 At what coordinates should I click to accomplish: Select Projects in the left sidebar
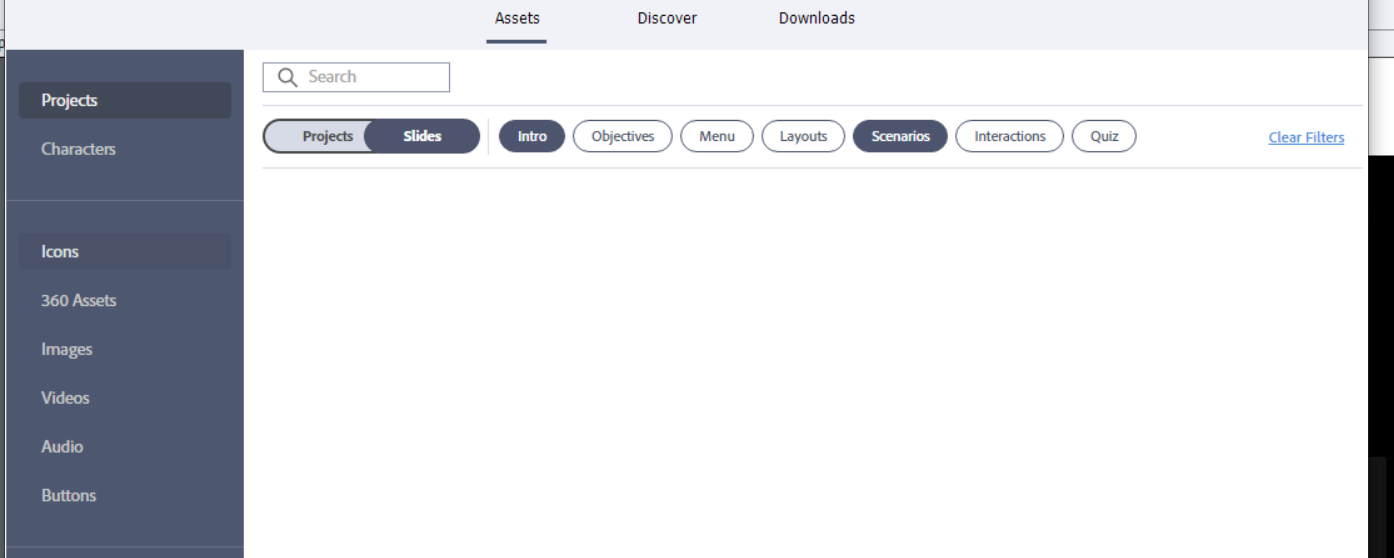click(x=124, y=100)
